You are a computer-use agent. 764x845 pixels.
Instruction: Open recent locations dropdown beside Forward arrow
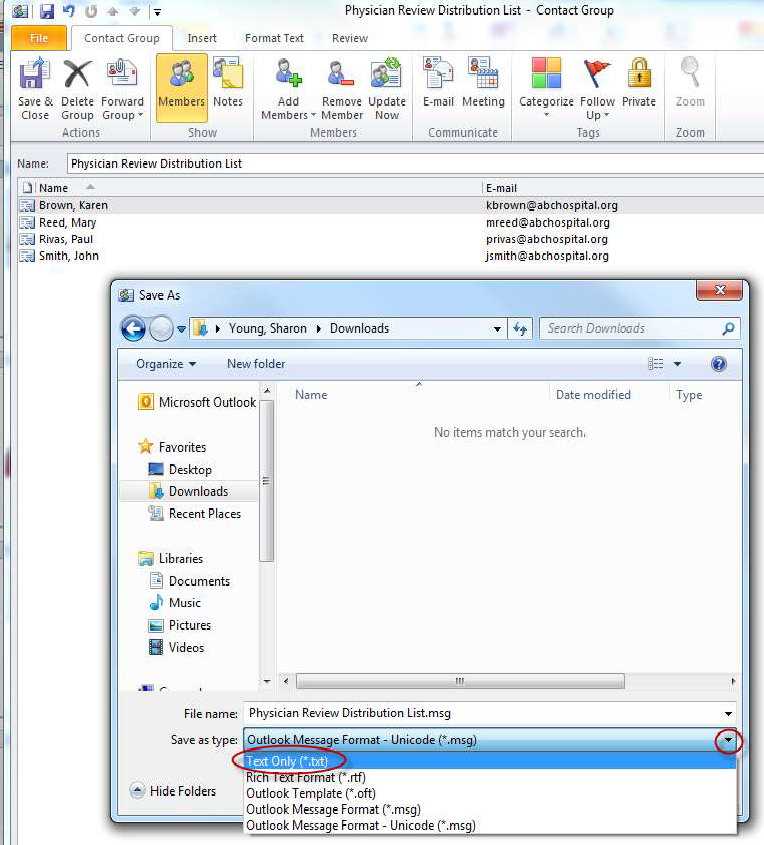coord(182,329)
